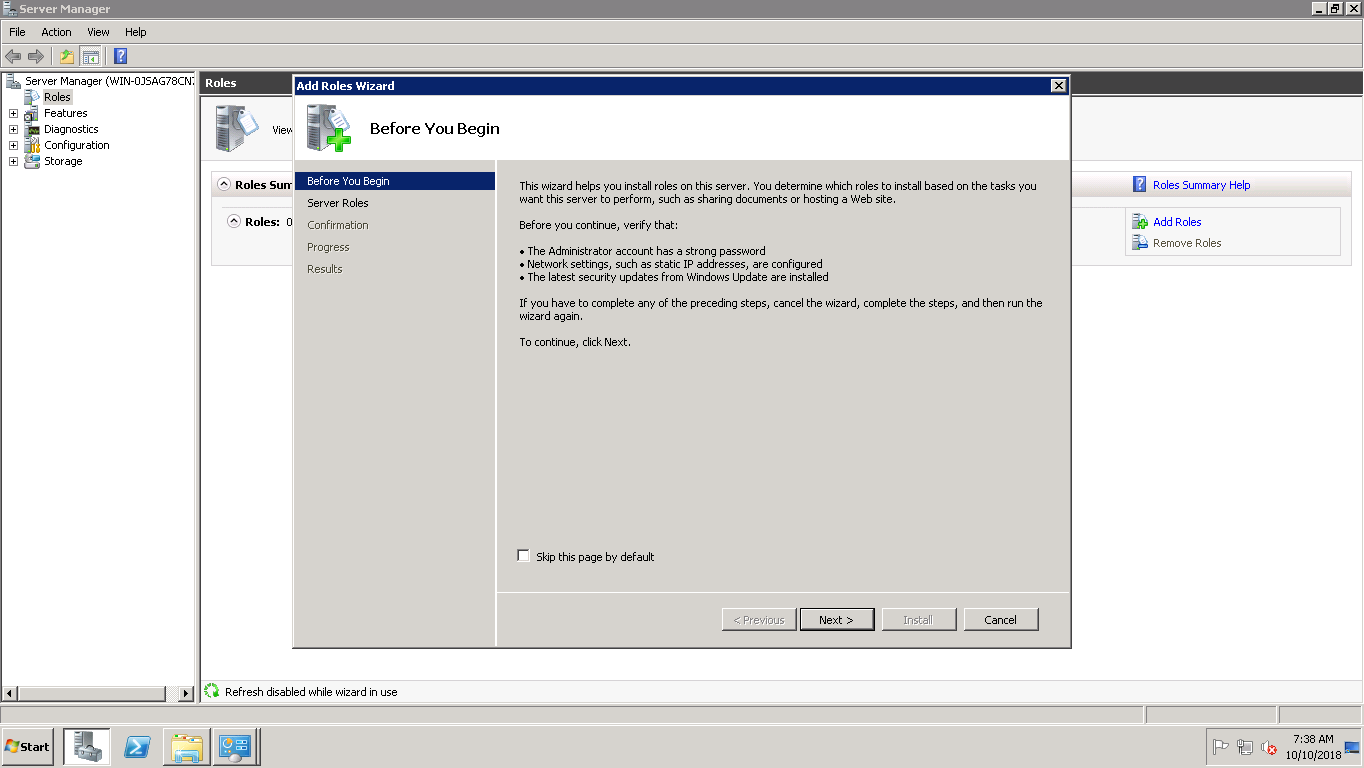Click the disabled Previous button
Screen dimensions: 1364x768
click(x=759, y=620)
